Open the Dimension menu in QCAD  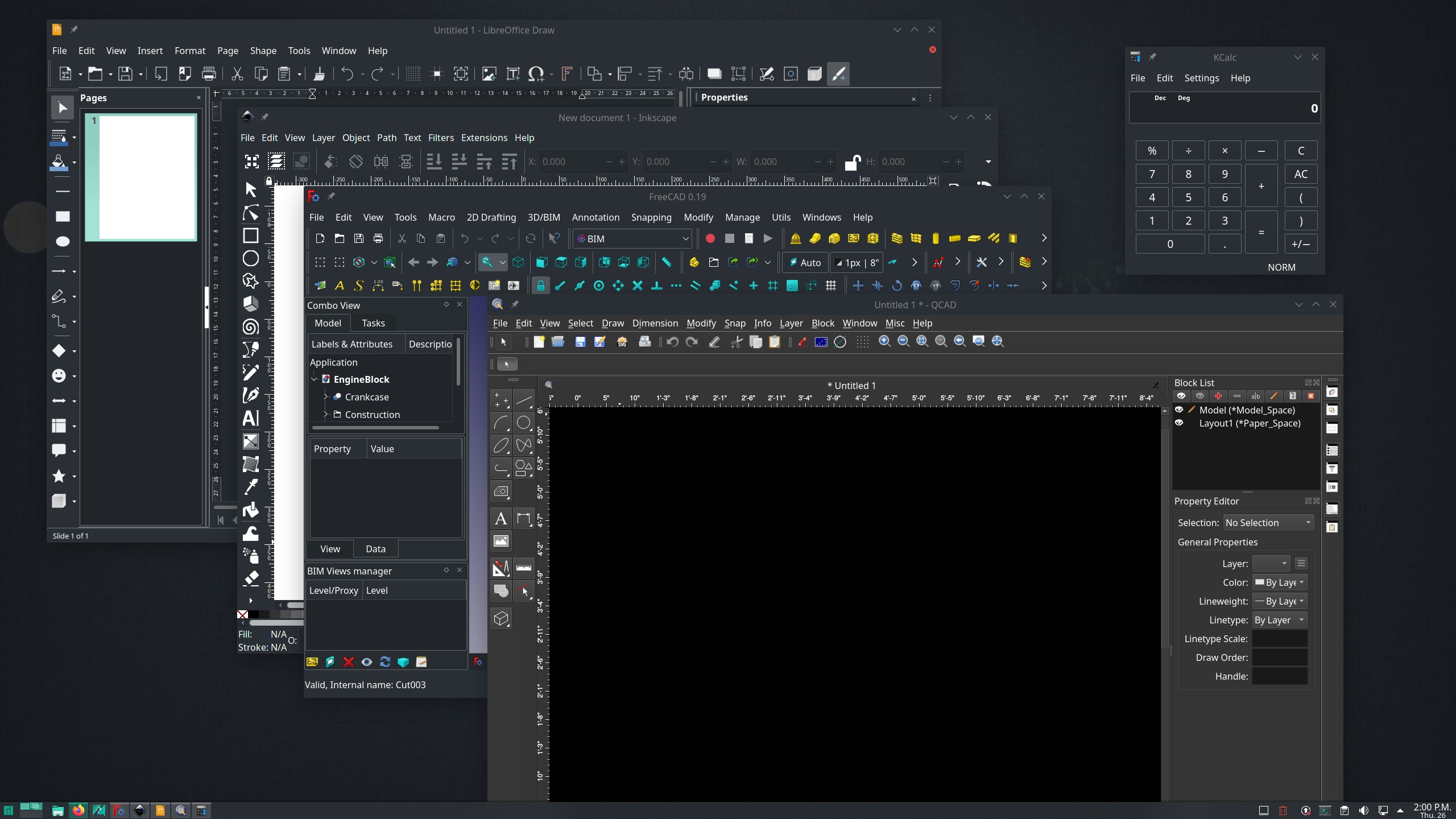coord(655,323)
